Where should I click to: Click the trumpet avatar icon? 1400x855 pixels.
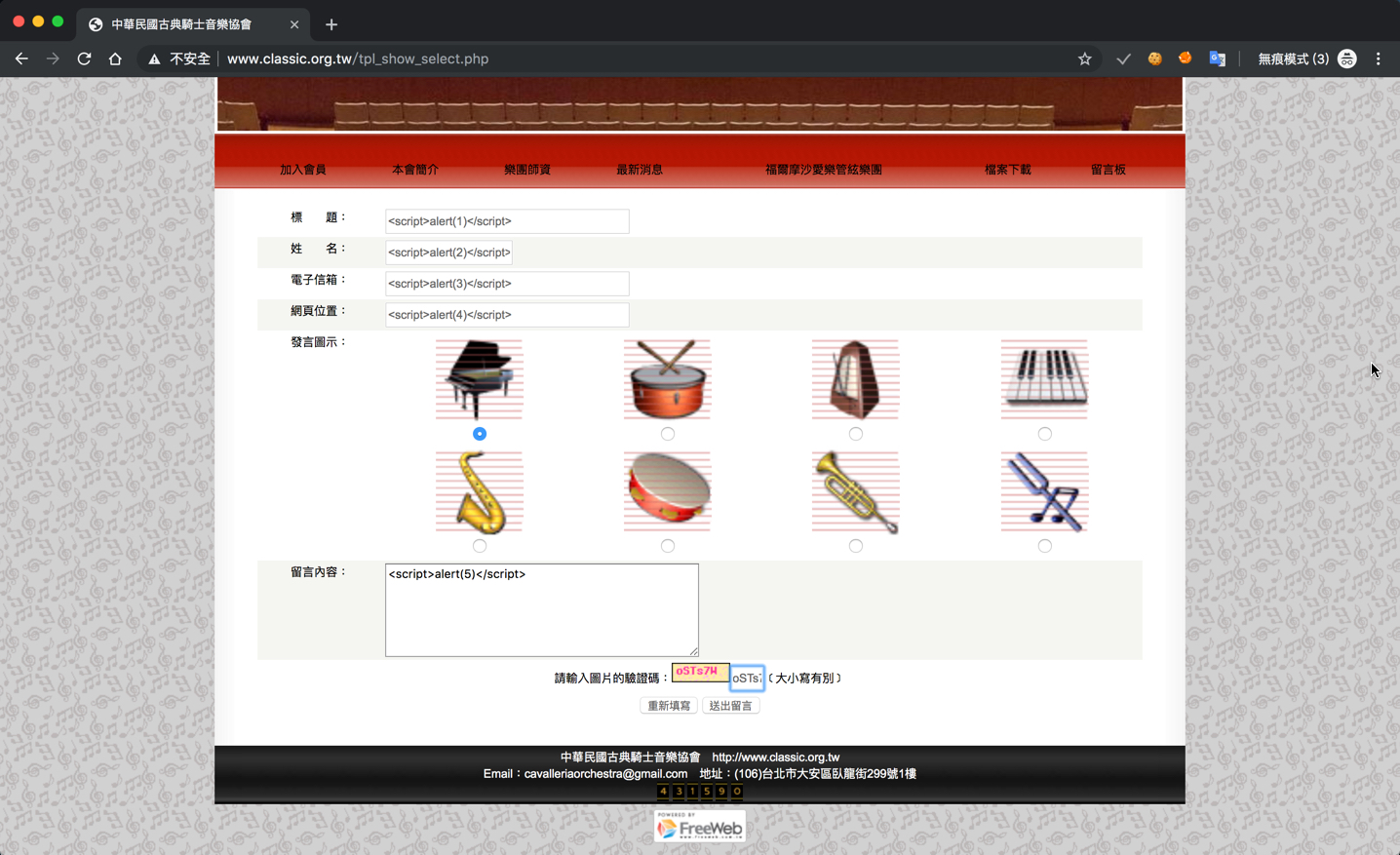[x=856, y=492]
